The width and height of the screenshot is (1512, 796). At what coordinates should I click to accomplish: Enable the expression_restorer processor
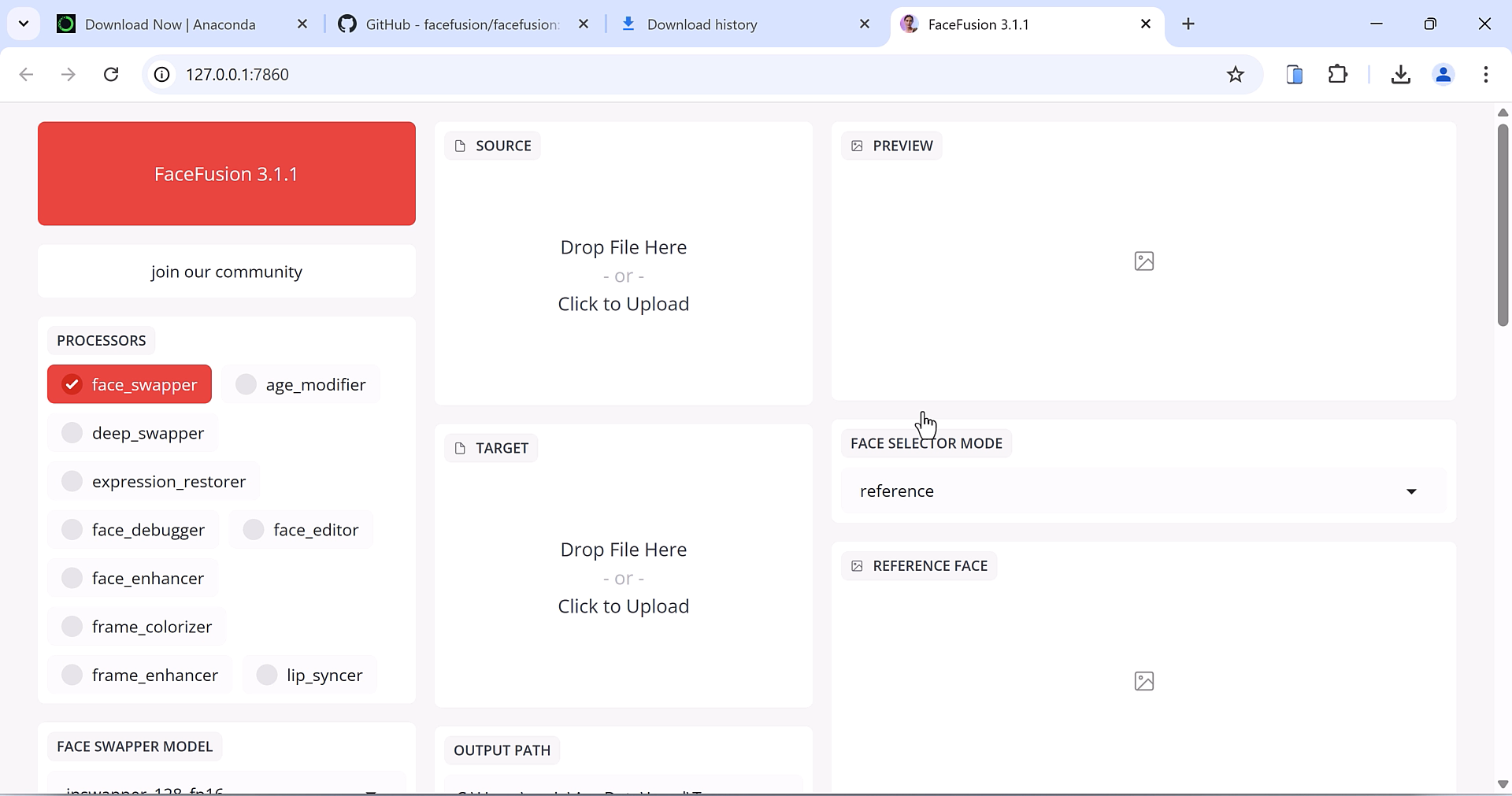tap(154, 481)
